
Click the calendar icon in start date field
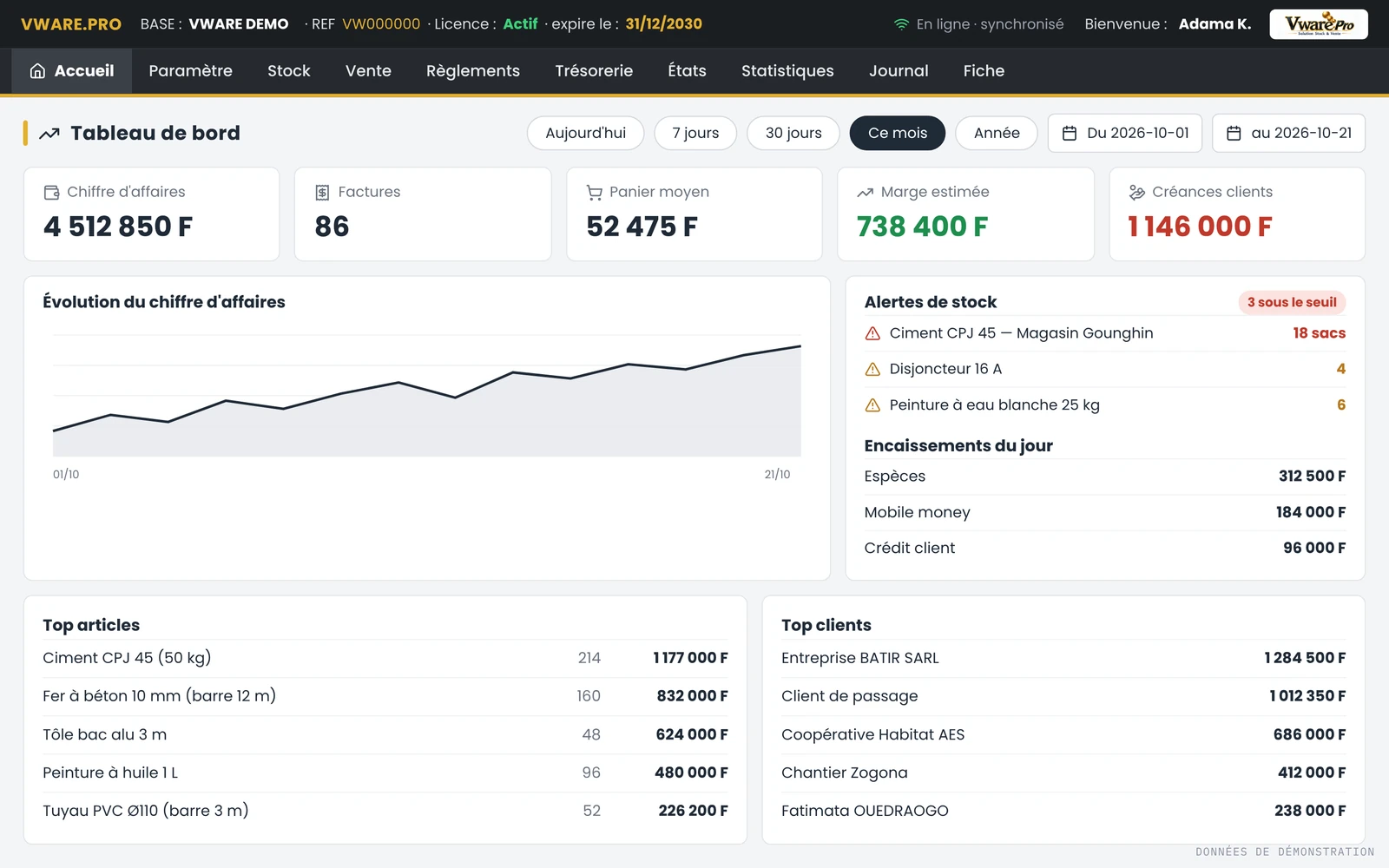click(x=1070, y=134)
